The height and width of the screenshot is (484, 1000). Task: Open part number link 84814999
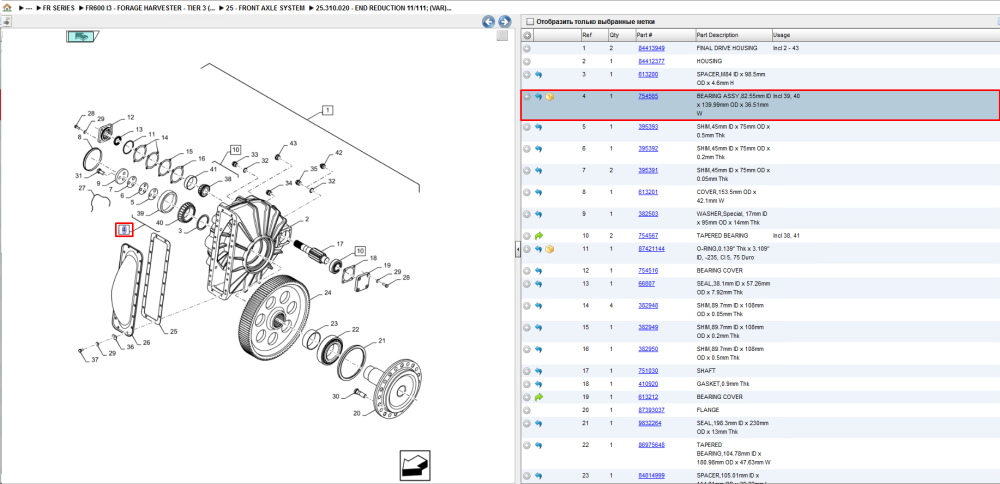pos(651,475)
